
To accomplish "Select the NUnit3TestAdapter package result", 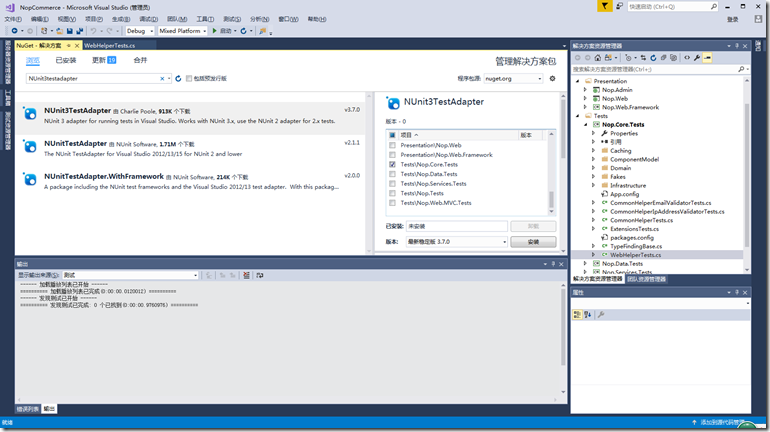I will 191,116.
